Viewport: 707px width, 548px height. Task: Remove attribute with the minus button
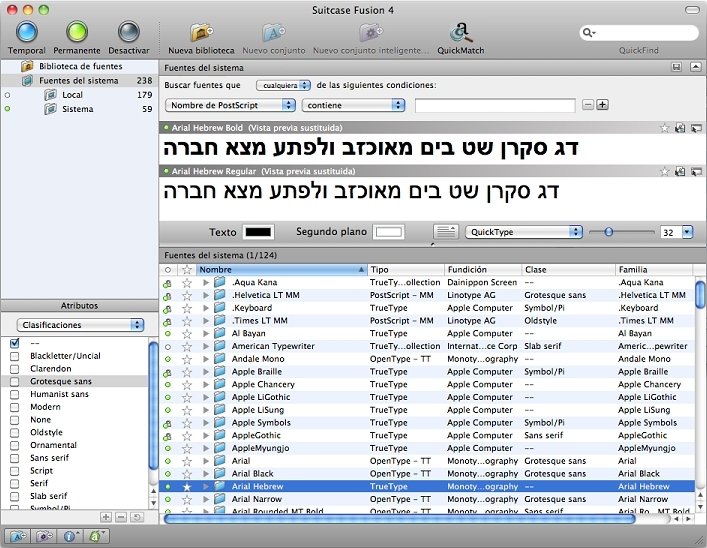[x=121, y=517]
